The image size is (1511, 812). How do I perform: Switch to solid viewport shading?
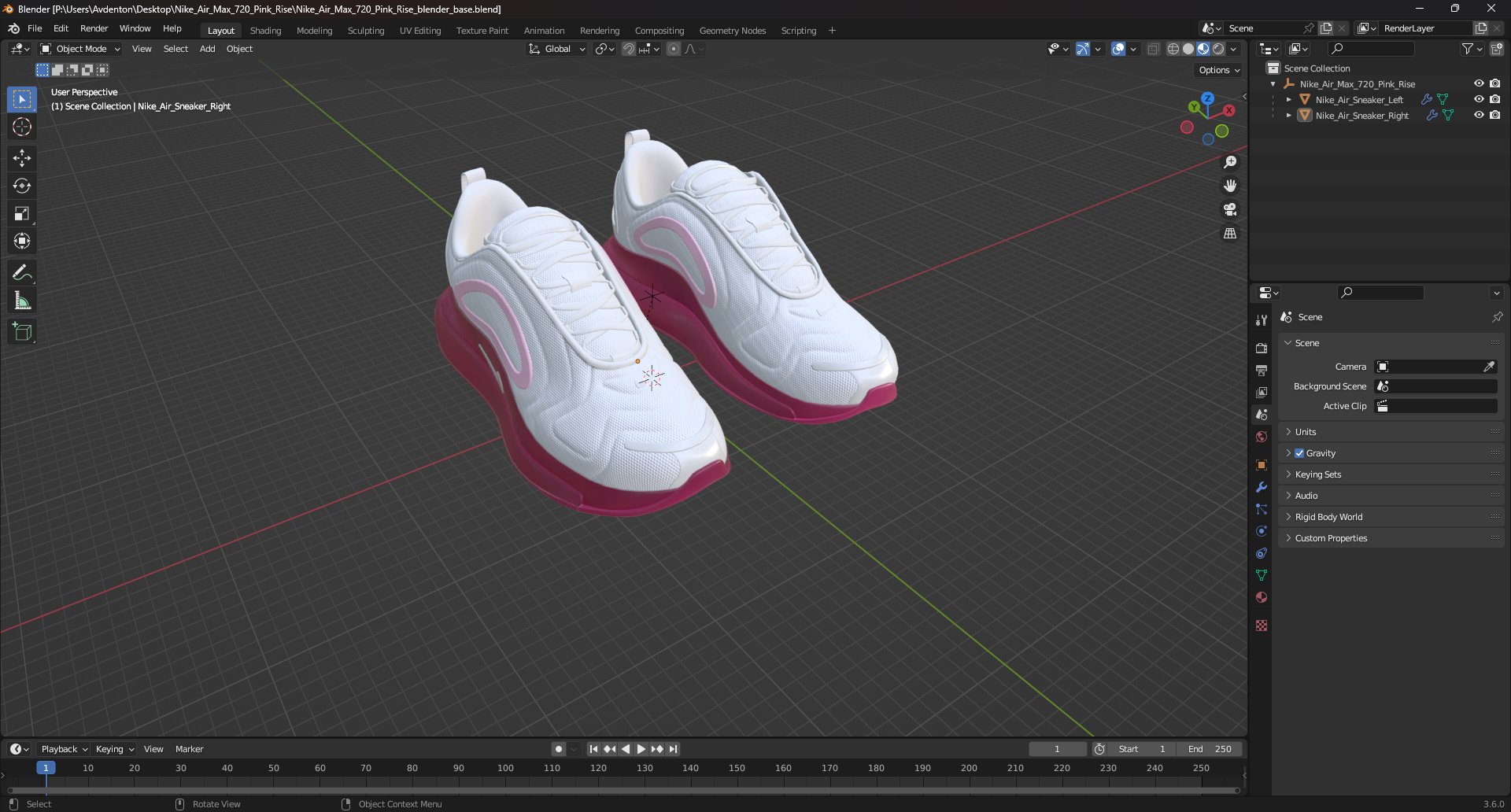point(1188,49)
